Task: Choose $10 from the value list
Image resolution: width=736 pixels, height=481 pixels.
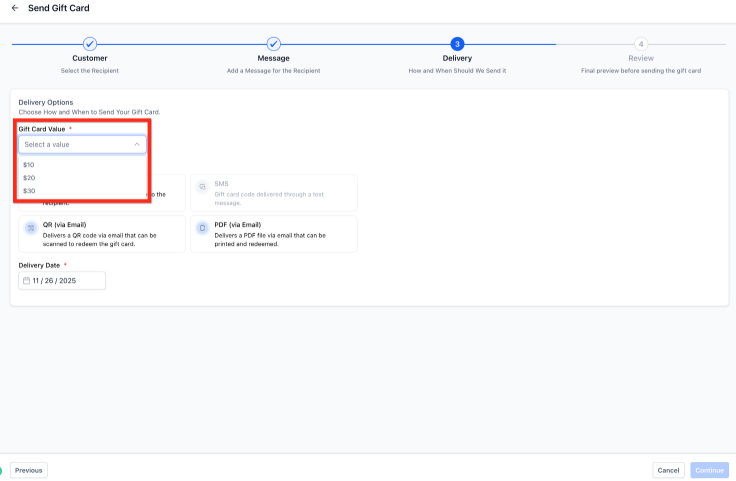Action: pyautogui.click(x=29, y=164)
